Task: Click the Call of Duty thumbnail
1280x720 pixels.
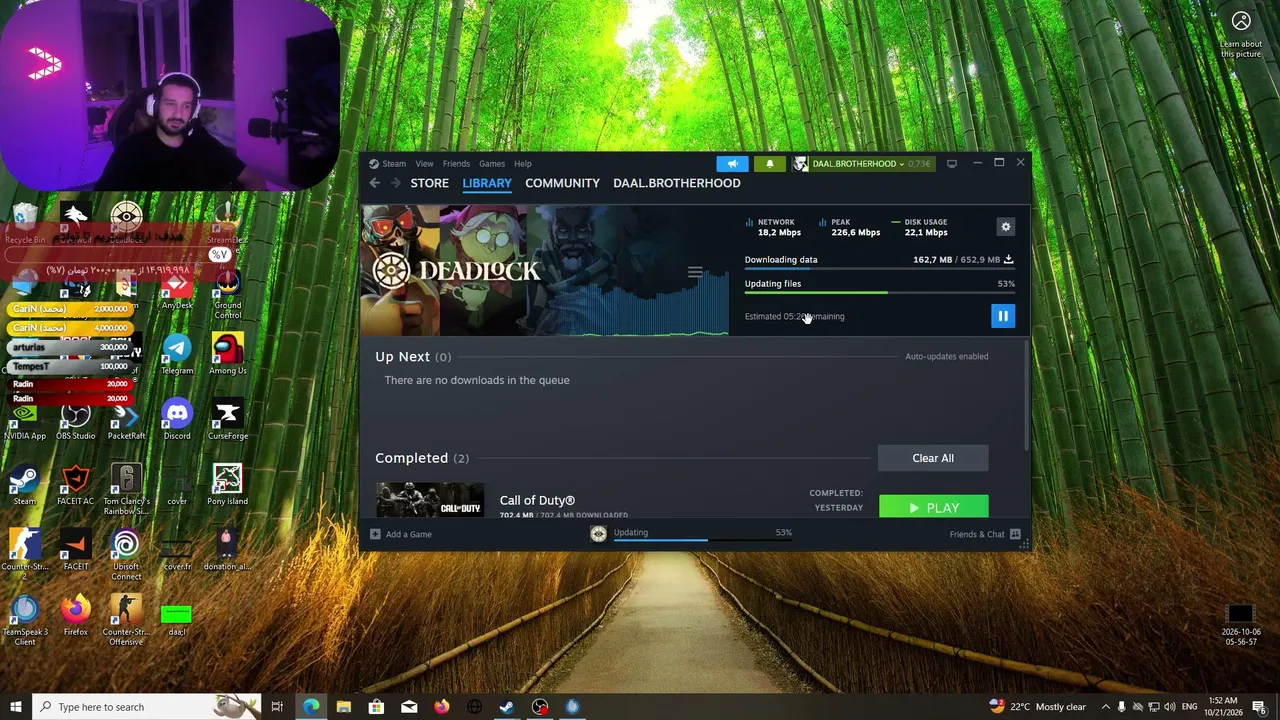Action: click(x=430, y=500)
